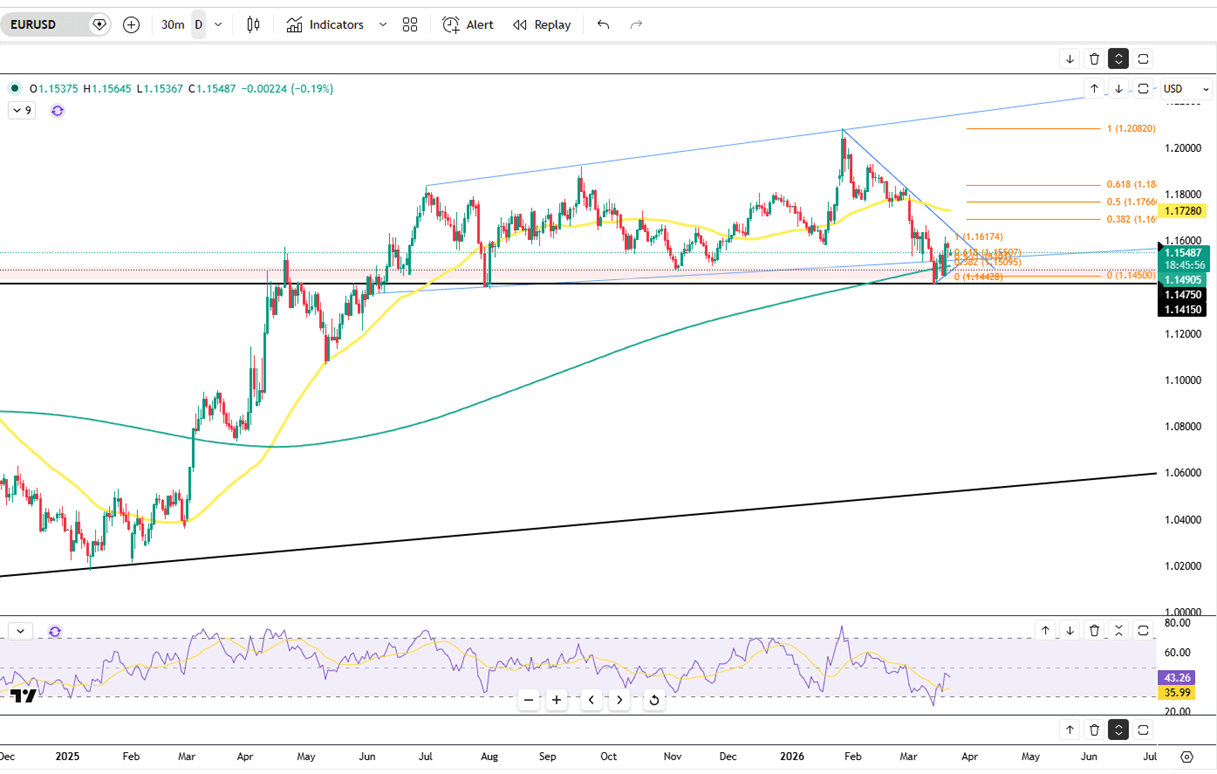Reset the chart view
This screenshot has height=774, width=1217.
pos(654,700)
